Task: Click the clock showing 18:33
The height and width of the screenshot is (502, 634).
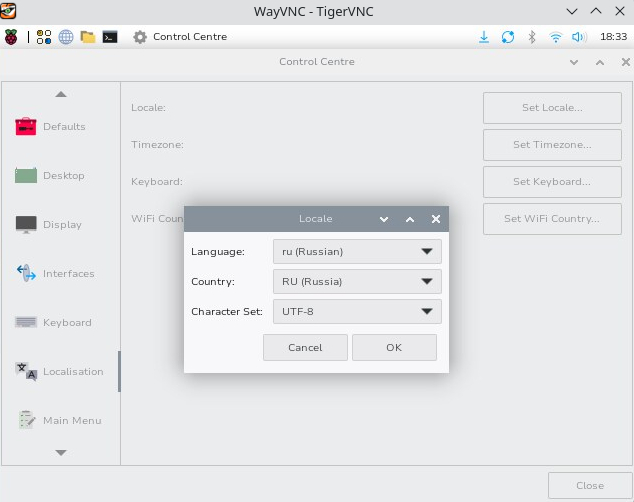Action: tap(613, 37)
